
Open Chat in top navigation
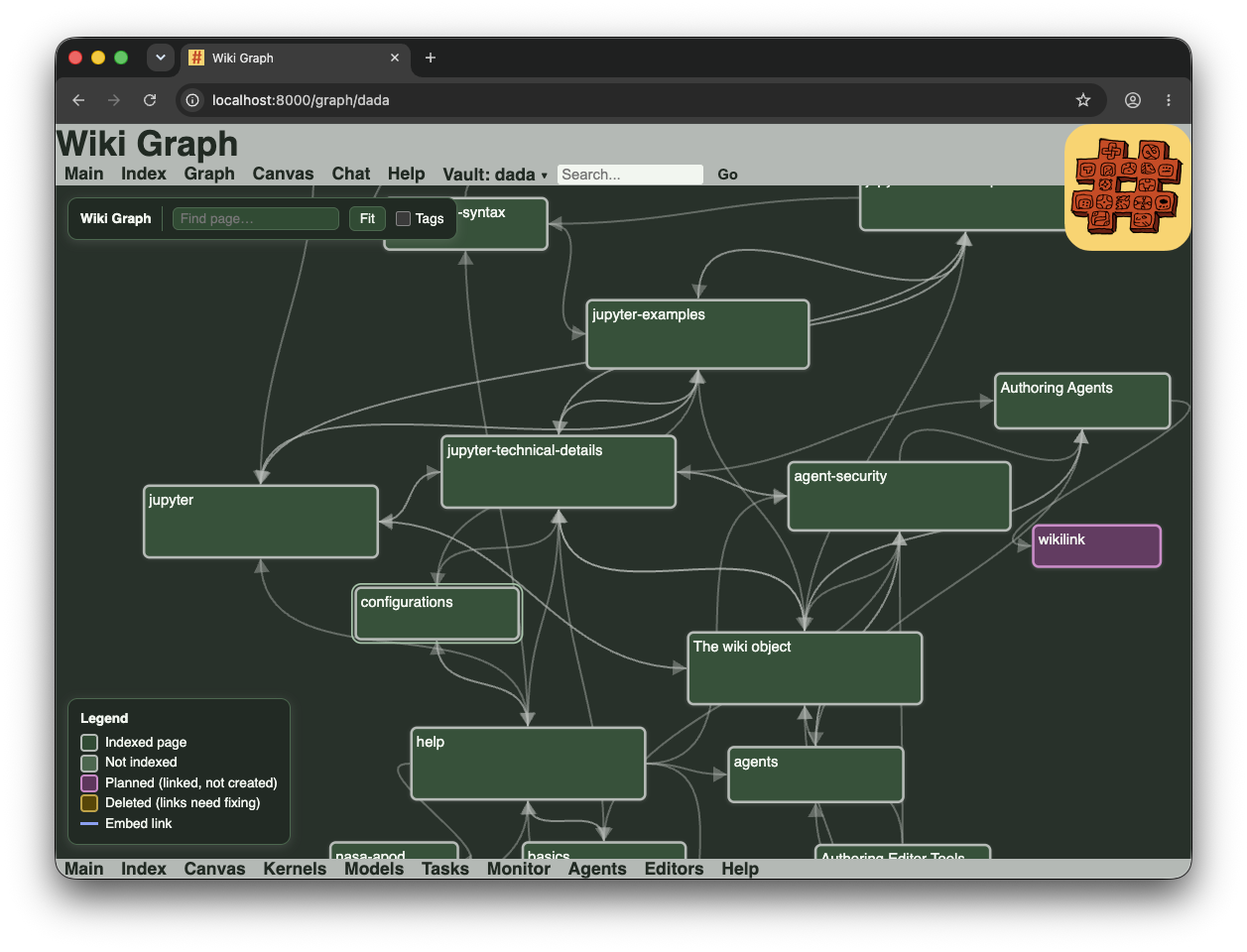(x=351, y=174)
